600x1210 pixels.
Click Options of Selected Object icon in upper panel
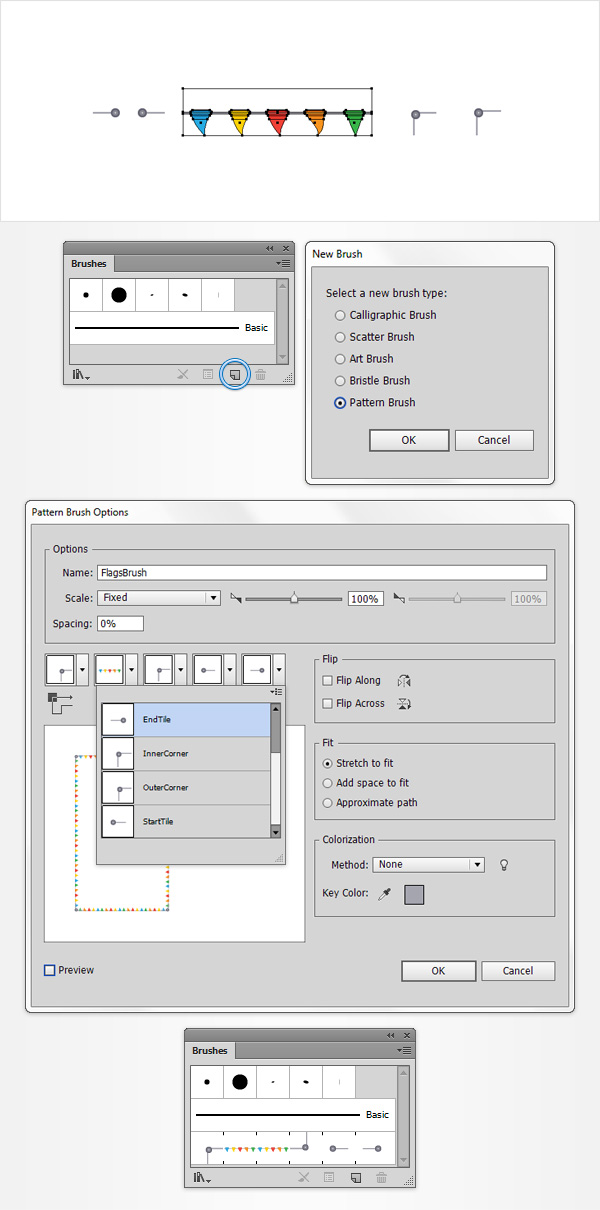pyautogui.click(x=208, y=374)
